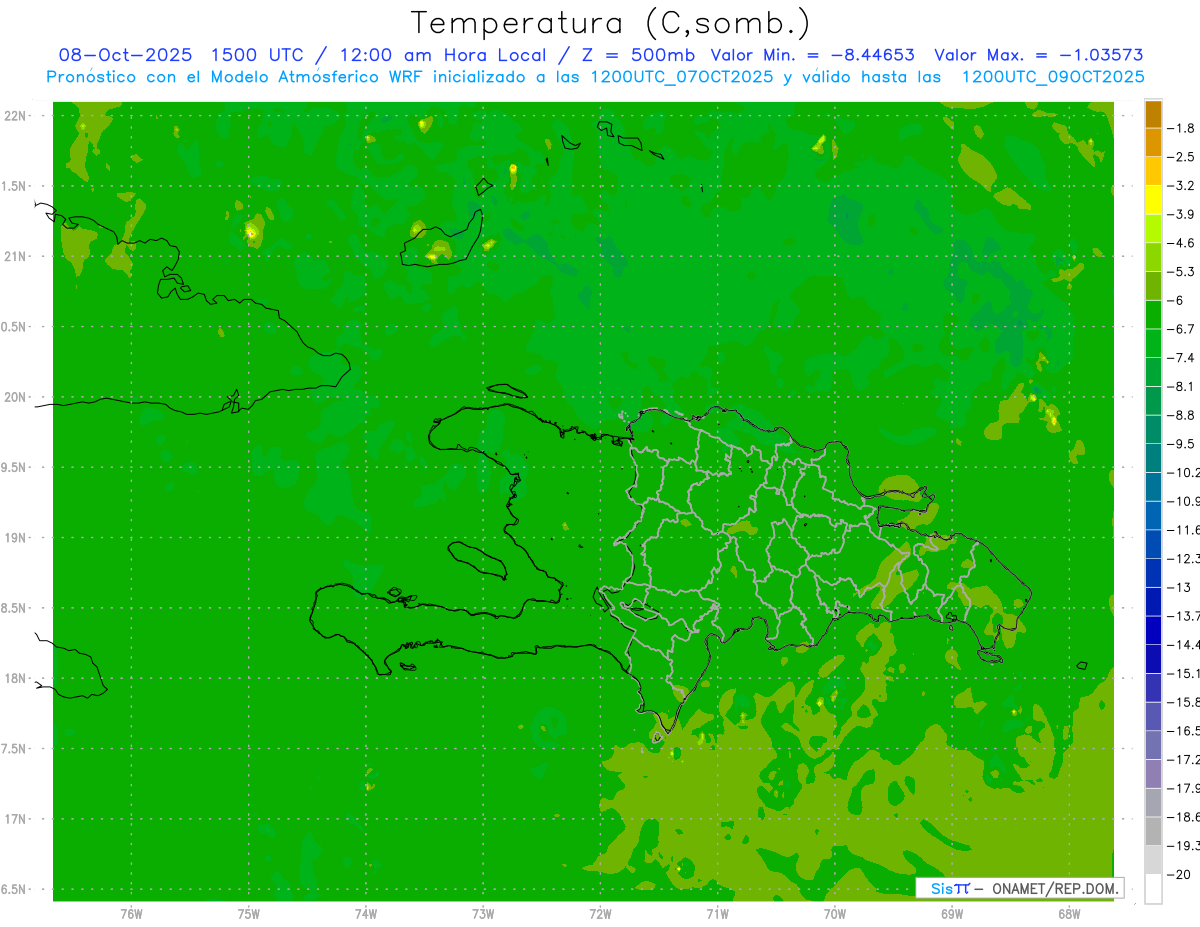The image size is (1200, 927).
Task: Click the "-18.6" legend value
Action: [1184, 816]
